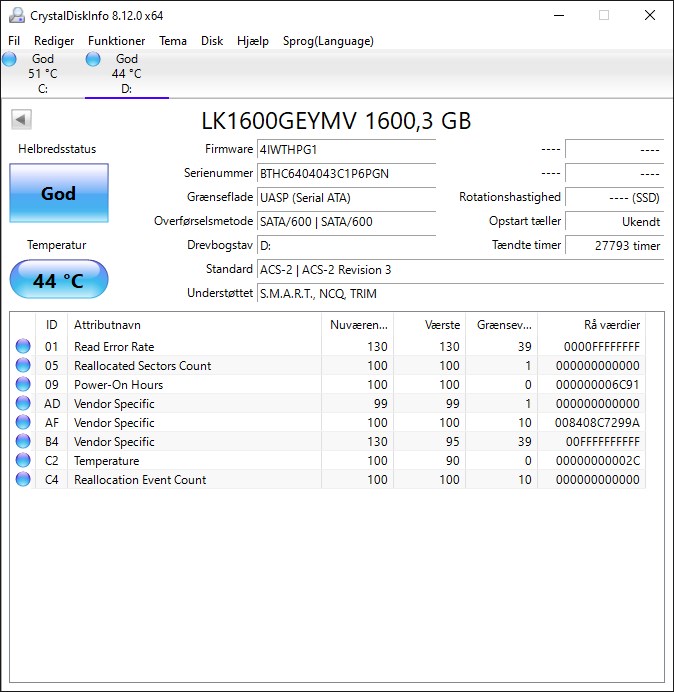Click the previous disk arrow button
The height and width of the screenshot is (692, 674).
(21, 119)
